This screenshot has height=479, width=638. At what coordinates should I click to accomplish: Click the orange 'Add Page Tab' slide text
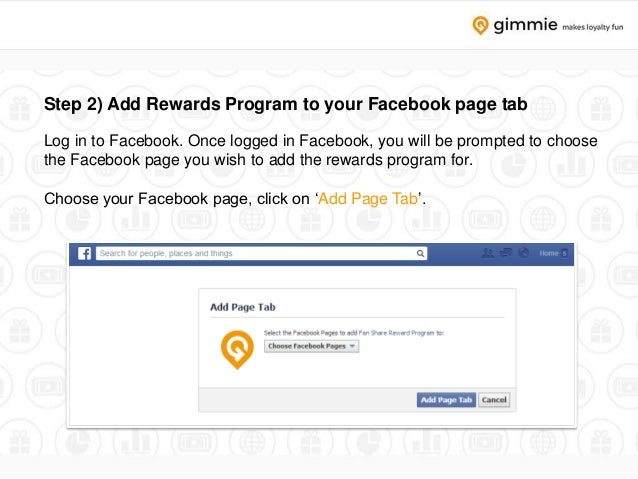368,199
